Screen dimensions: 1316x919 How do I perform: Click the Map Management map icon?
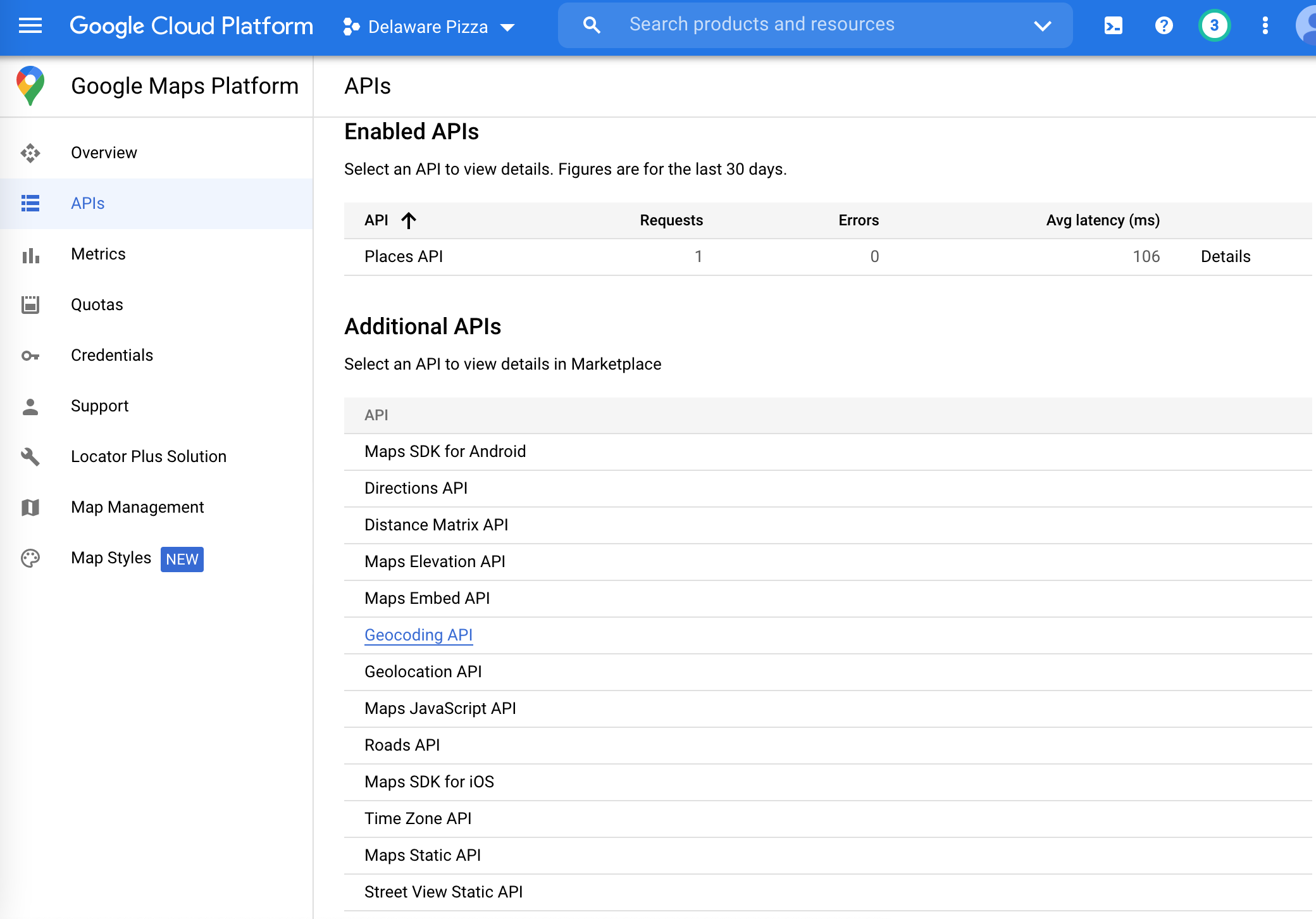(30, 508)
